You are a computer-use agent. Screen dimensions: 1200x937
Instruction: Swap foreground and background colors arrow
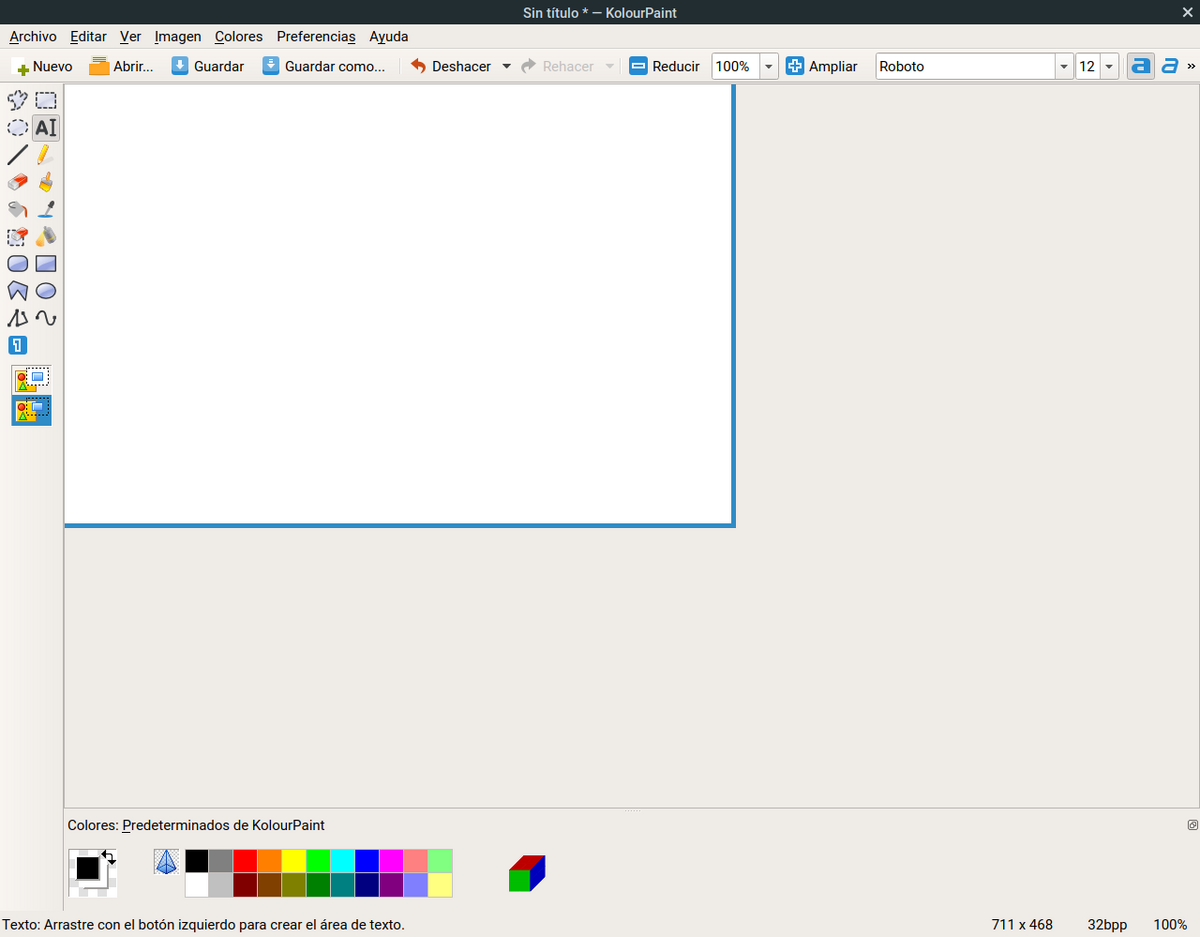point(109,857)
